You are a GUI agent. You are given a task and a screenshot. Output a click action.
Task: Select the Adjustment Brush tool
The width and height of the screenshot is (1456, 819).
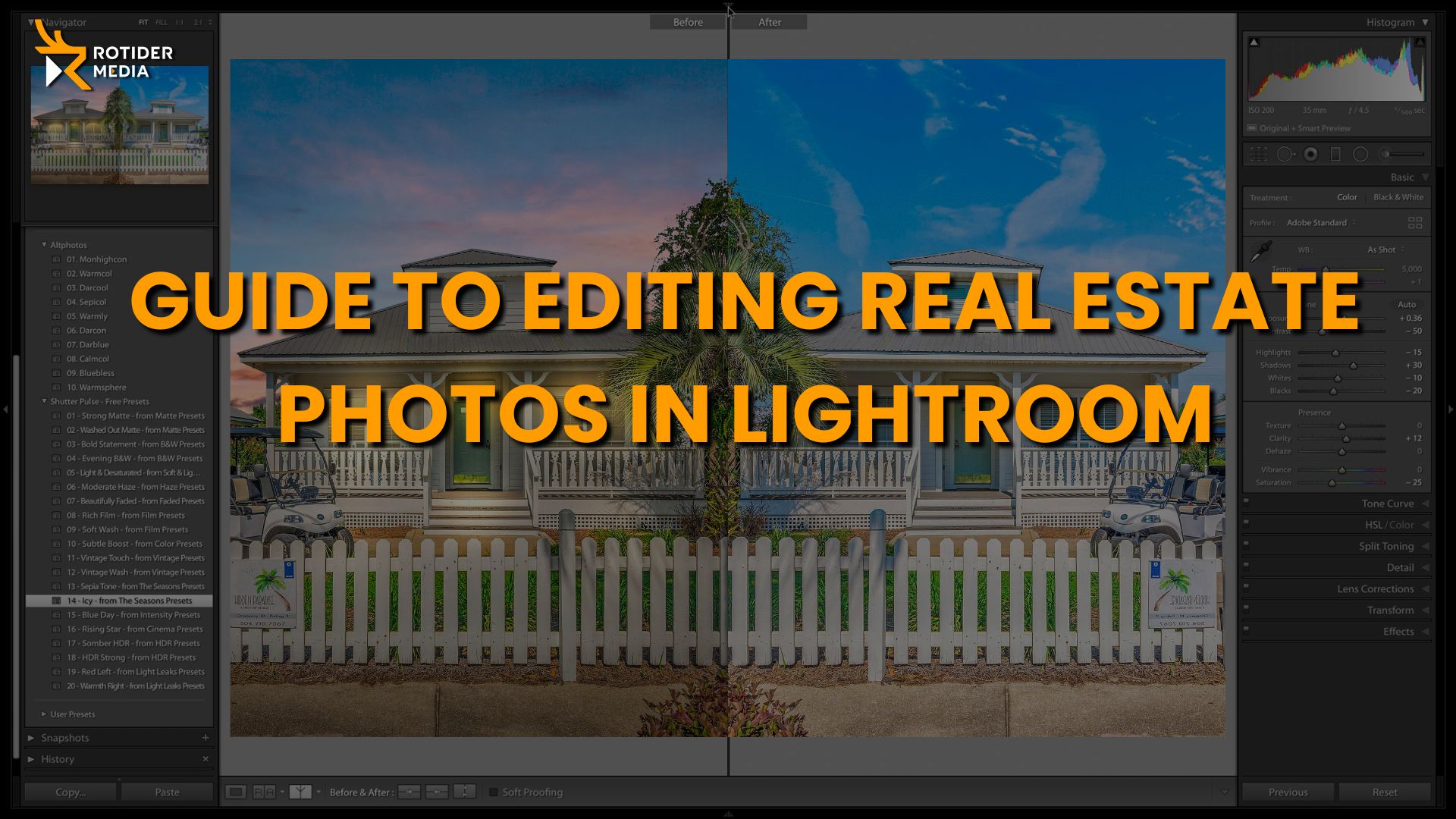click(x=1401, y=154)
